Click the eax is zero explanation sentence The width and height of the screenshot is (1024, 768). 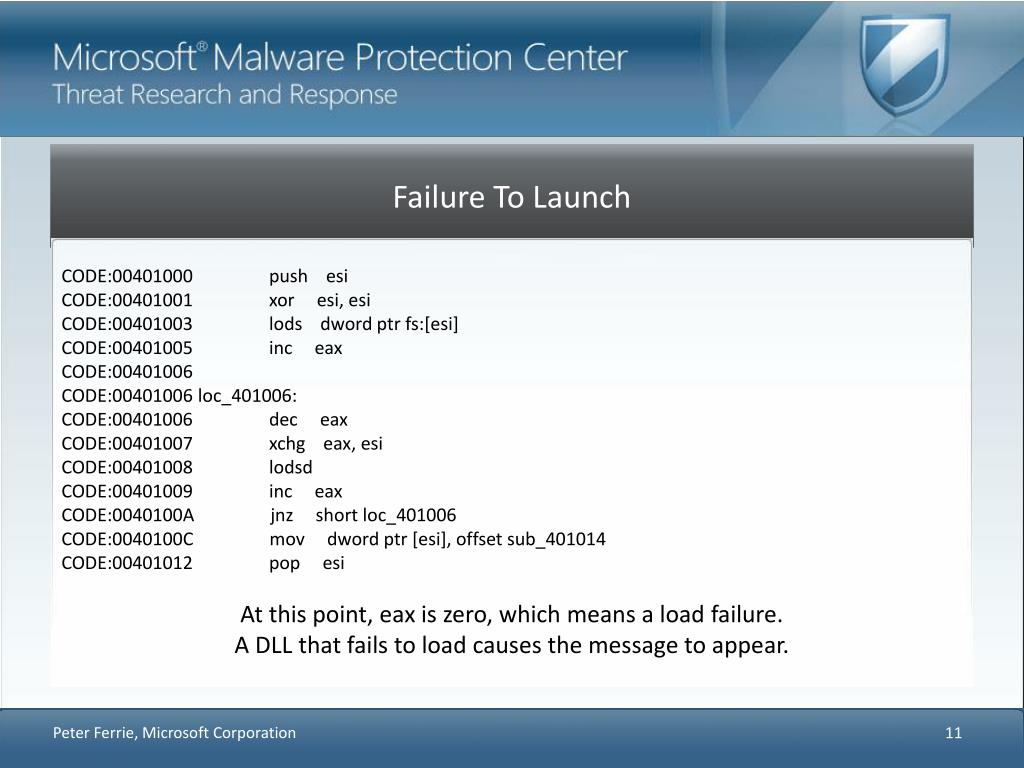511,615
